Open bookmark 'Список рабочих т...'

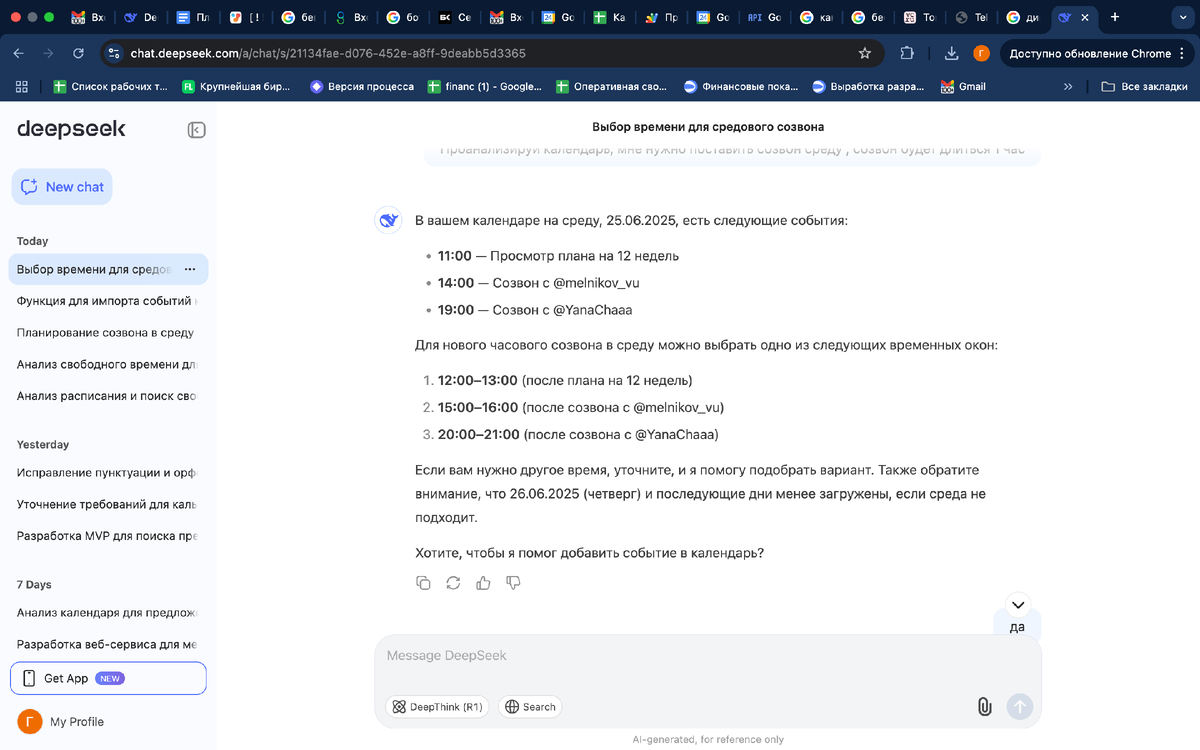tap(110, 87)
